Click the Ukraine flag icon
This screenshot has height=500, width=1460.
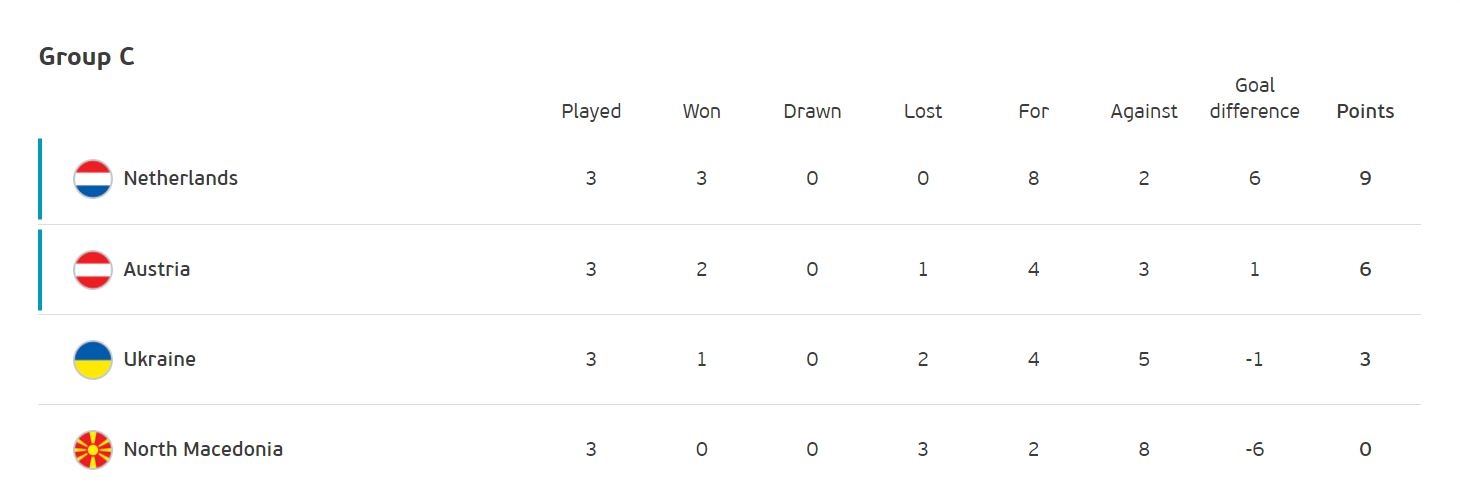(93, 360)
